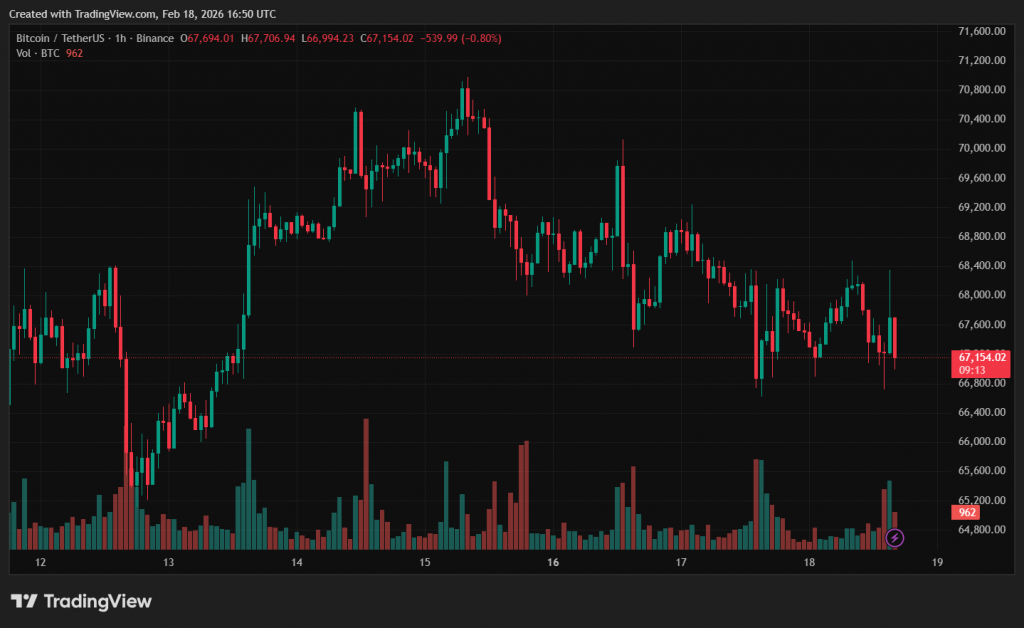This screenshot has height=628, width=1024.
Task: Click the open price value O67,694.01
Action: click(x=207, y=38)
